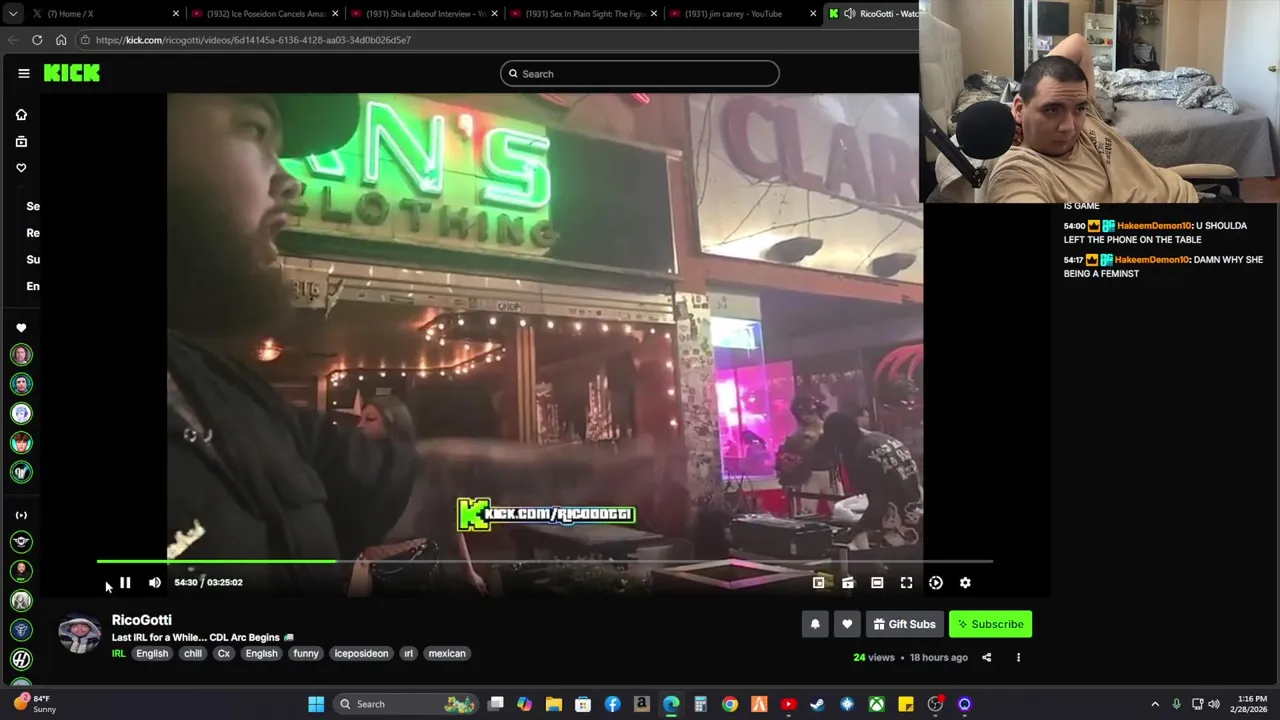Open YouTube app from taskbar

pyautogui.click(x=788, y=704)
